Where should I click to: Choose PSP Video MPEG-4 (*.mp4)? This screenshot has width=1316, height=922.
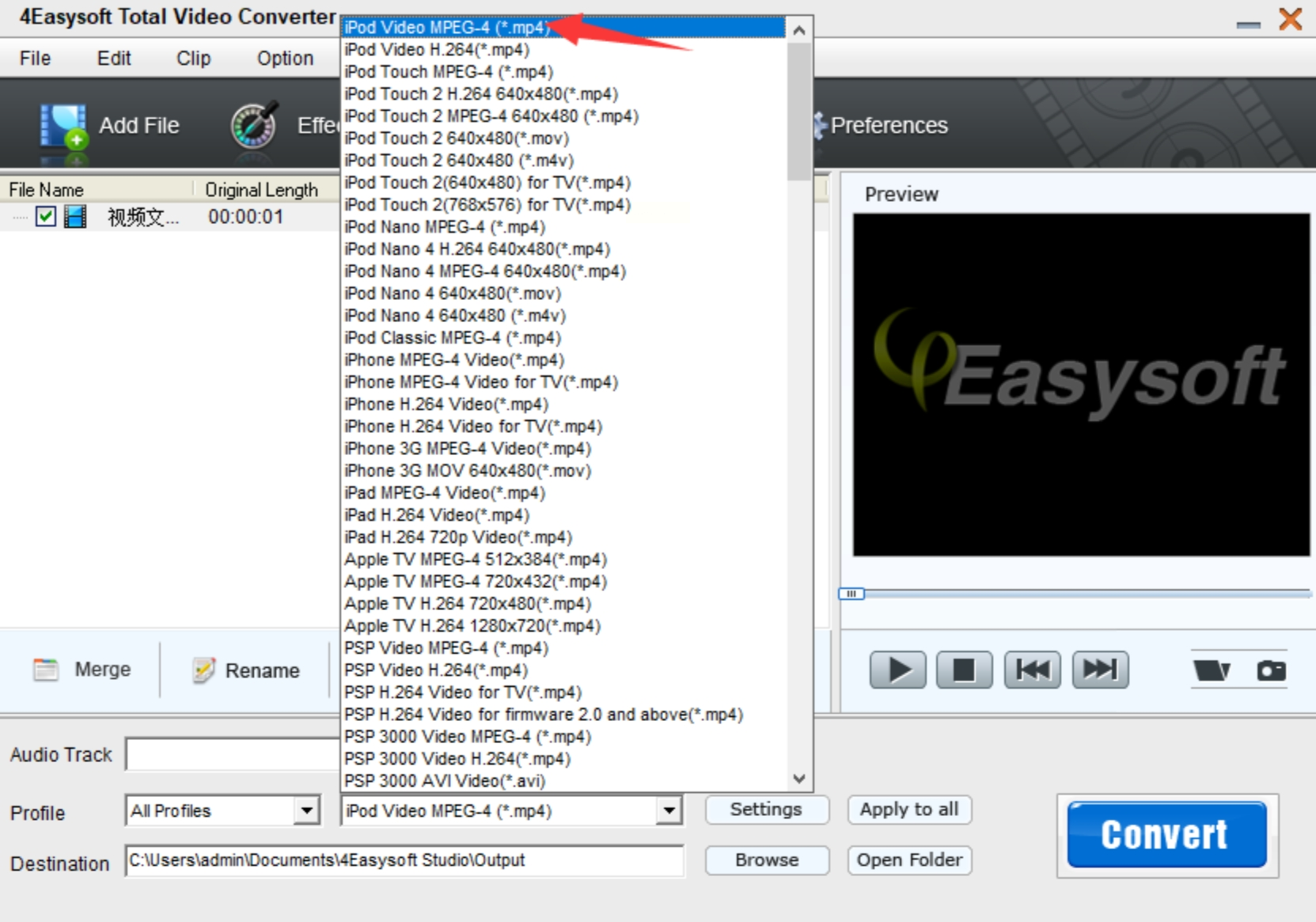[563, 647]
